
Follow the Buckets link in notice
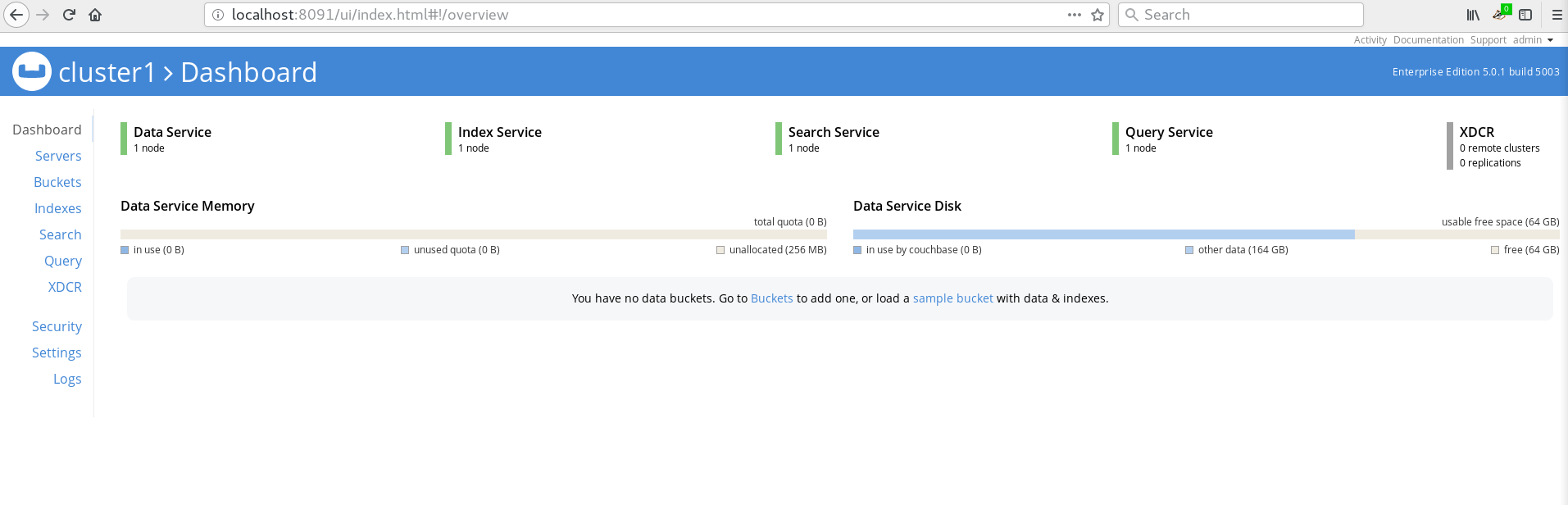coord(771,298)
